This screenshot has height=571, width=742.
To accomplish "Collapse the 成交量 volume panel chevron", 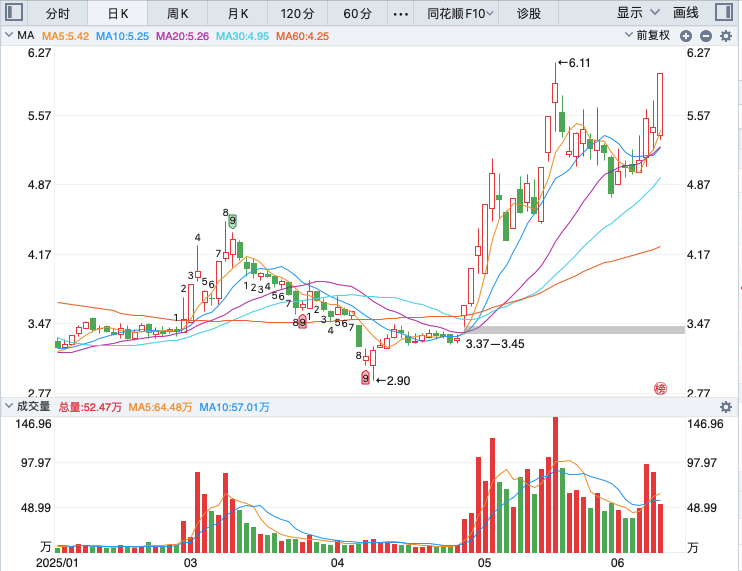I will 9,406.
